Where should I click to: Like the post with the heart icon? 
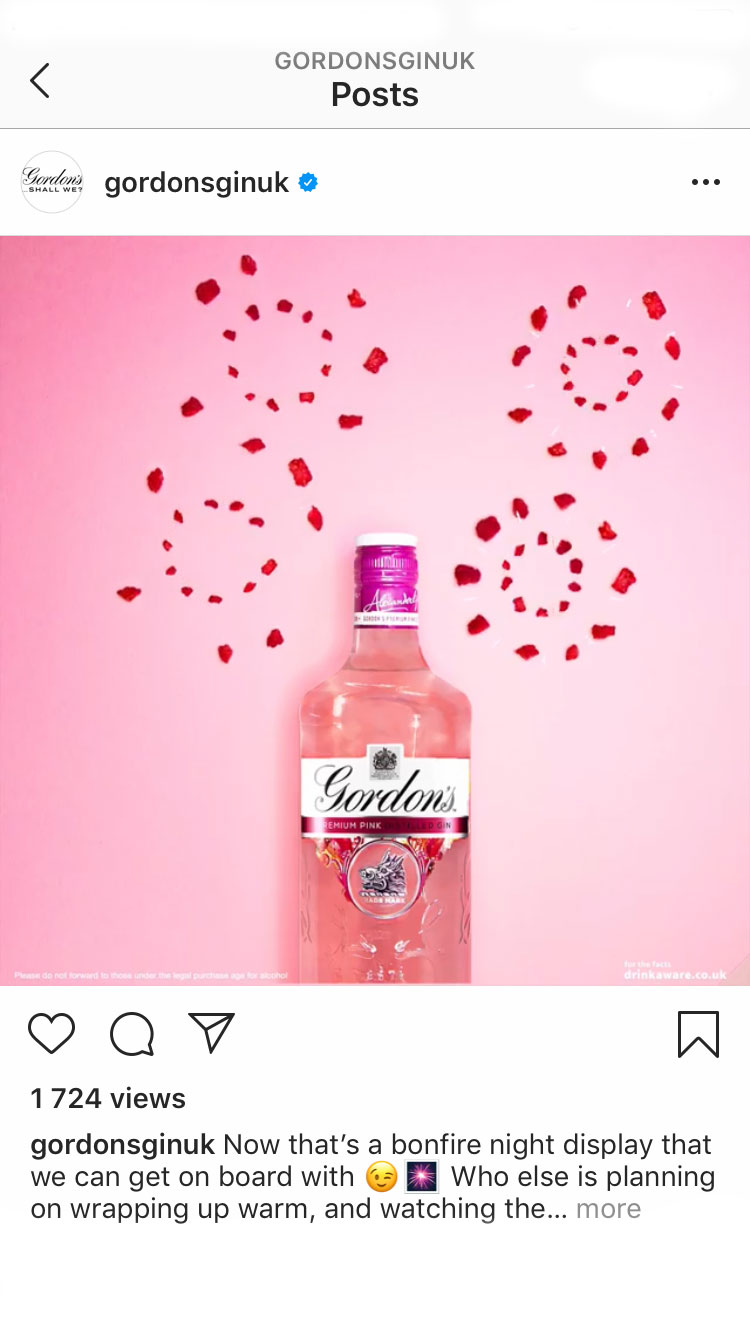[51, 1034]
